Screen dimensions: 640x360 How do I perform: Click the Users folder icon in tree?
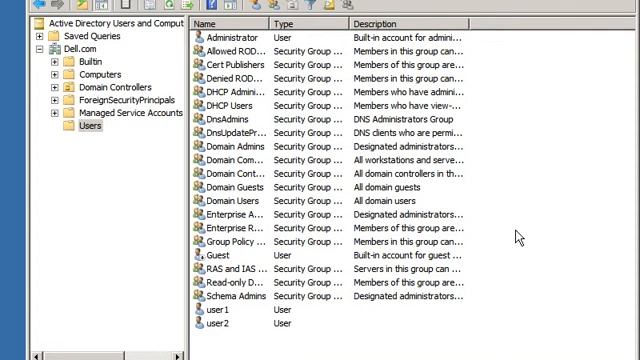click(x=69, y=125)
